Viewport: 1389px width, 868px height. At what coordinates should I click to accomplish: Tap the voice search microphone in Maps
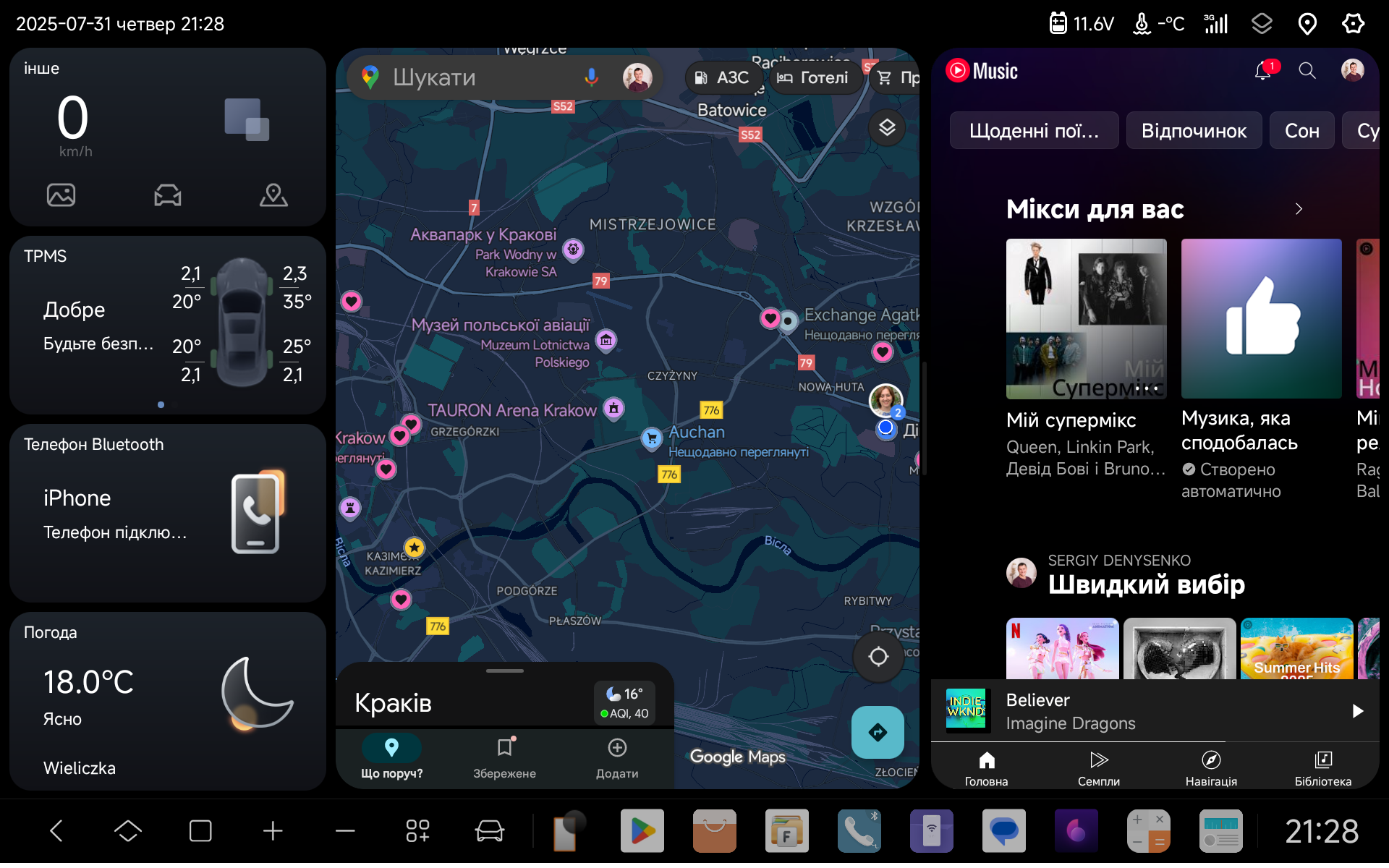click(591, 77)
